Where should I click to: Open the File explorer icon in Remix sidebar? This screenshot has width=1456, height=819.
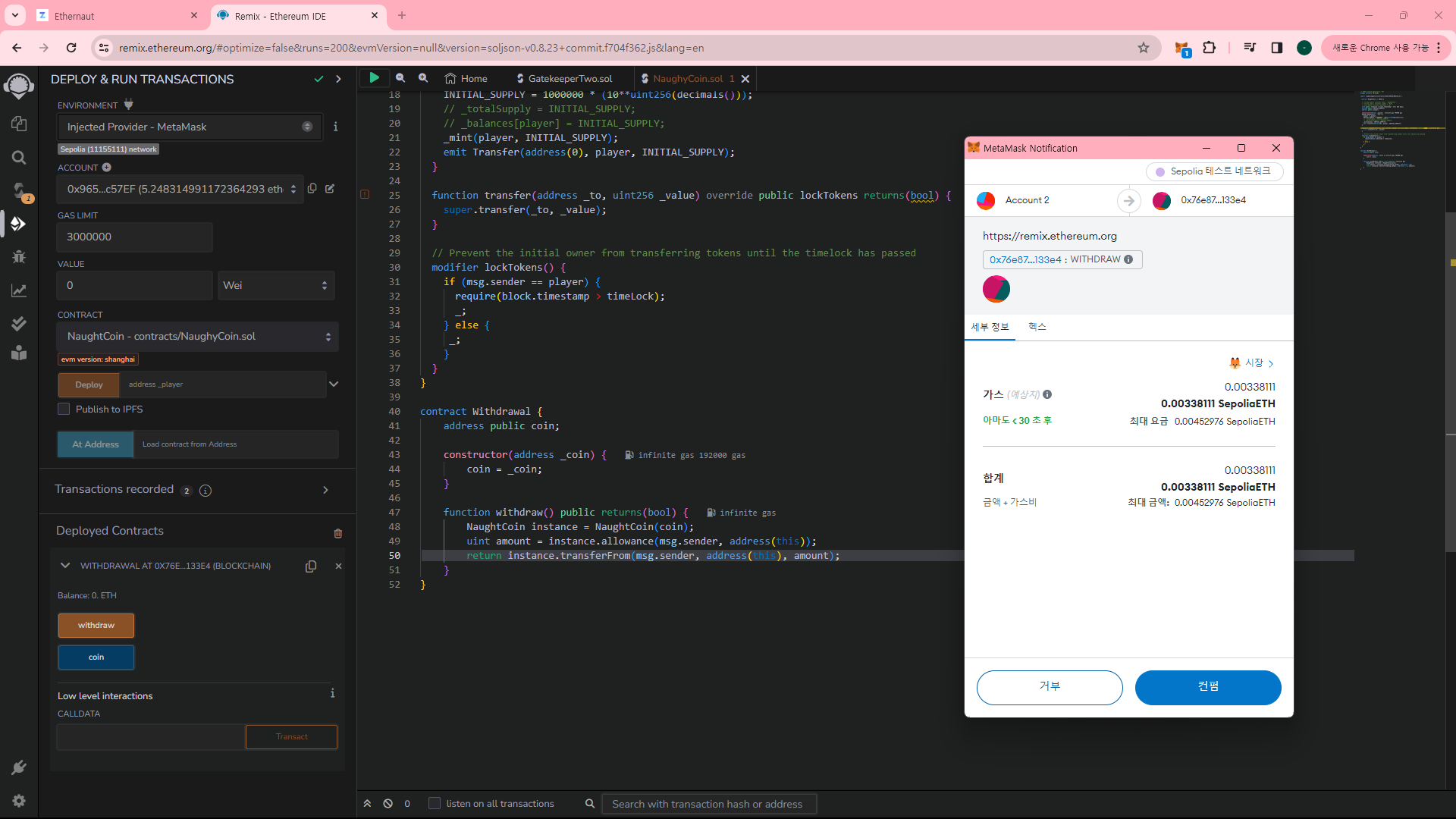[19, 124]
